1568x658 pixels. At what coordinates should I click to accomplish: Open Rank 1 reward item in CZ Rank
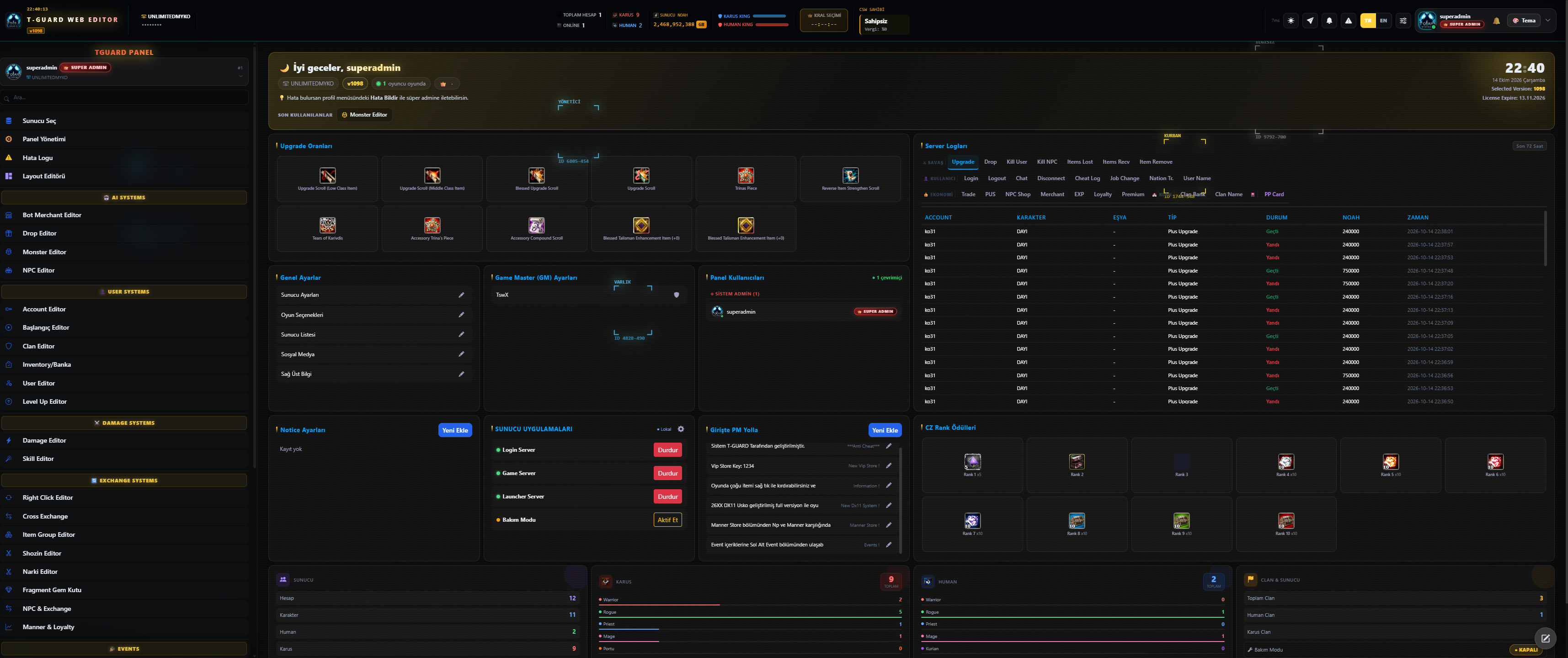pyautogui.click(x=972, y=465)
